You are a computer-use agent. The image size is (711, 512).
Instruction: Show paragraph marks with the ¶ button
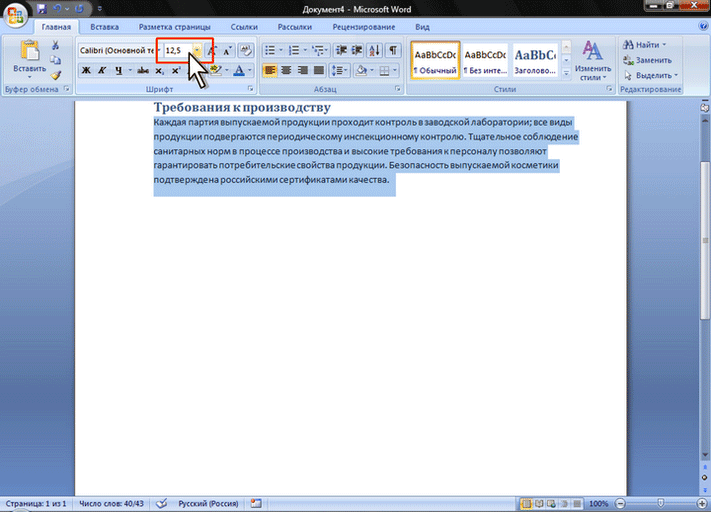tap(393, 50)
